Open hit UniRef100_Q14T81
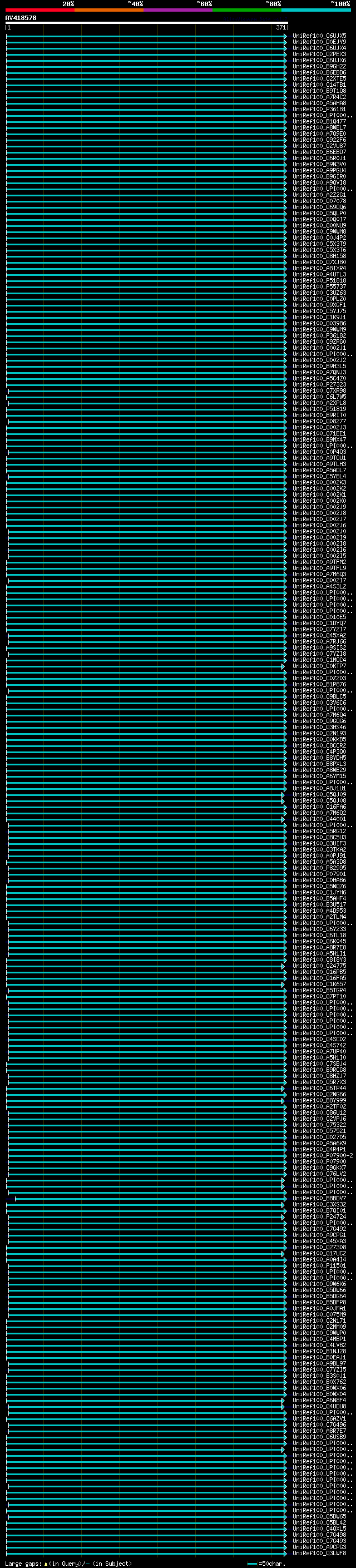This screenshot has height=1568, width=356. pos(319,85)
